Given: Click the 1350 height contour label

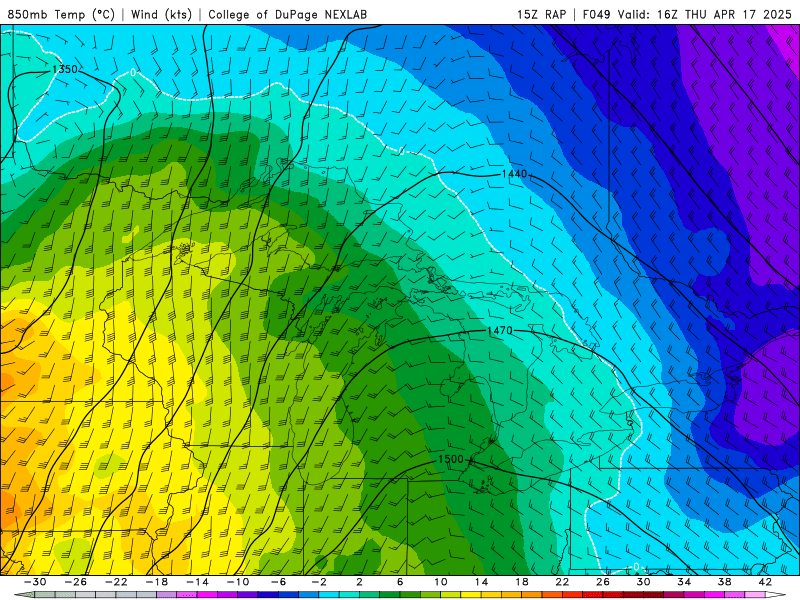Looking at the screenshot, I should click(x=65, y=69).
